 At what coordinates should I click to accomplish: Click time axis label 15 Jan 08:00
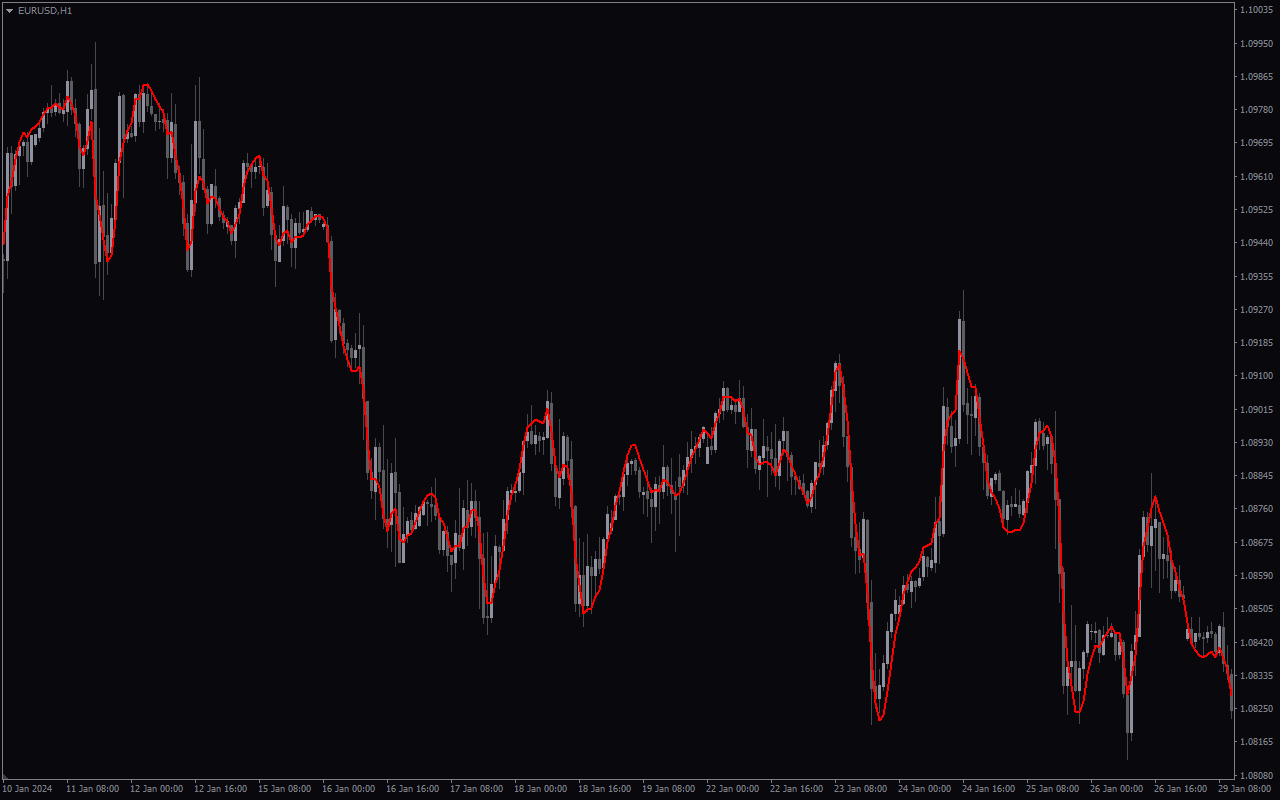[x=284, y=788]
